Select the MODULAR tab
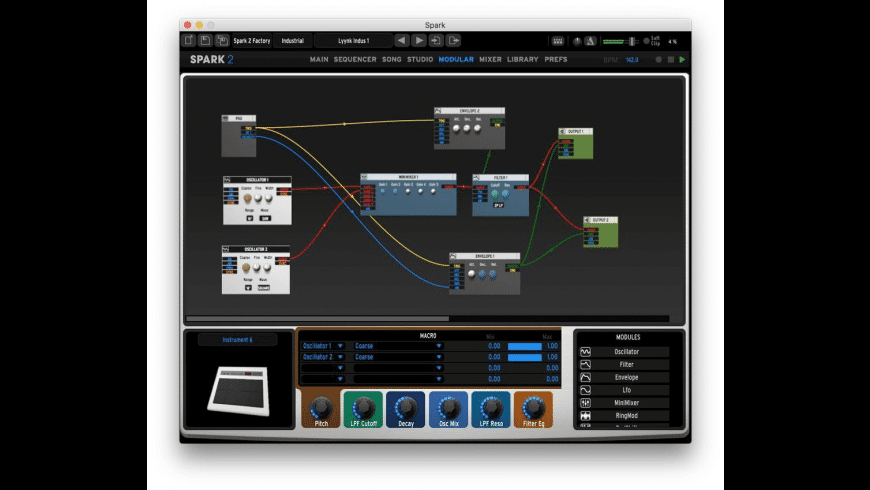This screenshot has height=490, width=870. [456, 59]
